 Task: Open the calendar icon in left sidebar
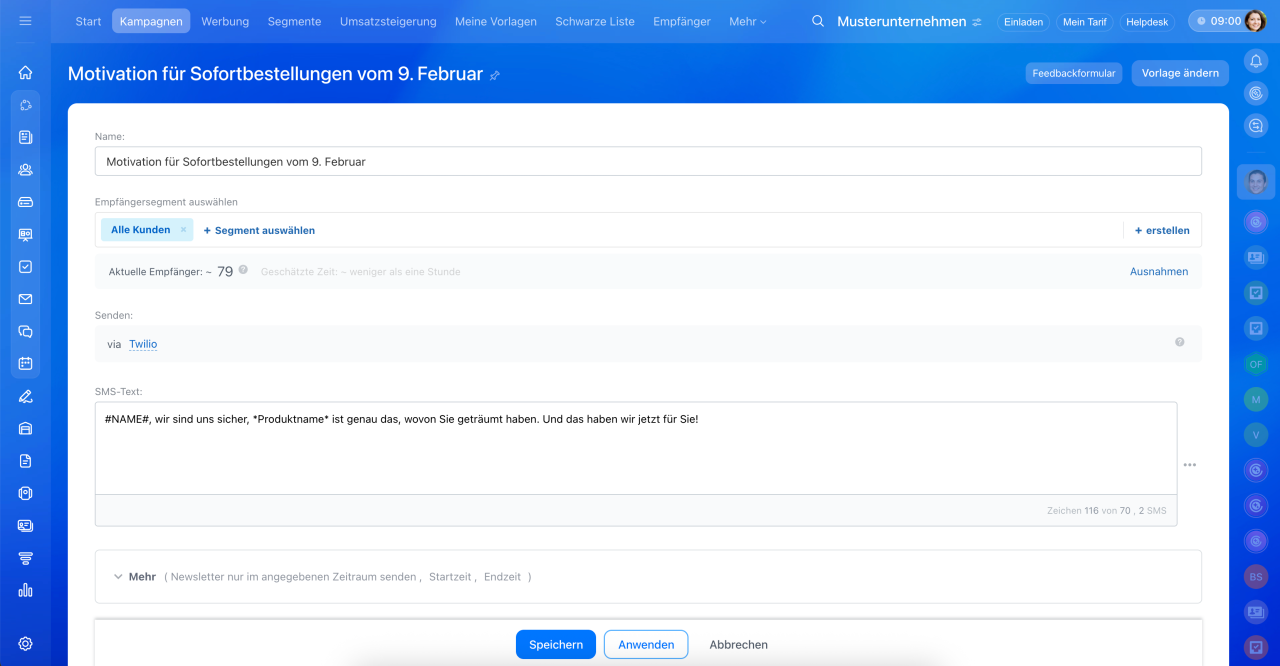[25, 363]
